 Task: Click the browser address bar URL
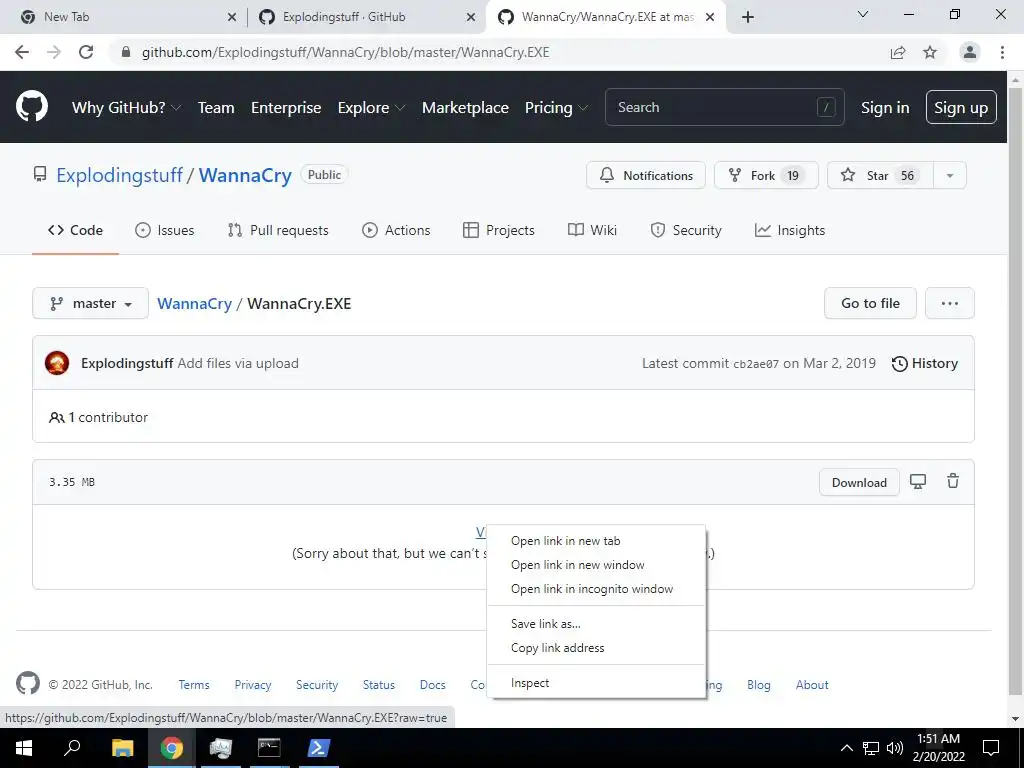pyautogui.click(x=345, y=52)
